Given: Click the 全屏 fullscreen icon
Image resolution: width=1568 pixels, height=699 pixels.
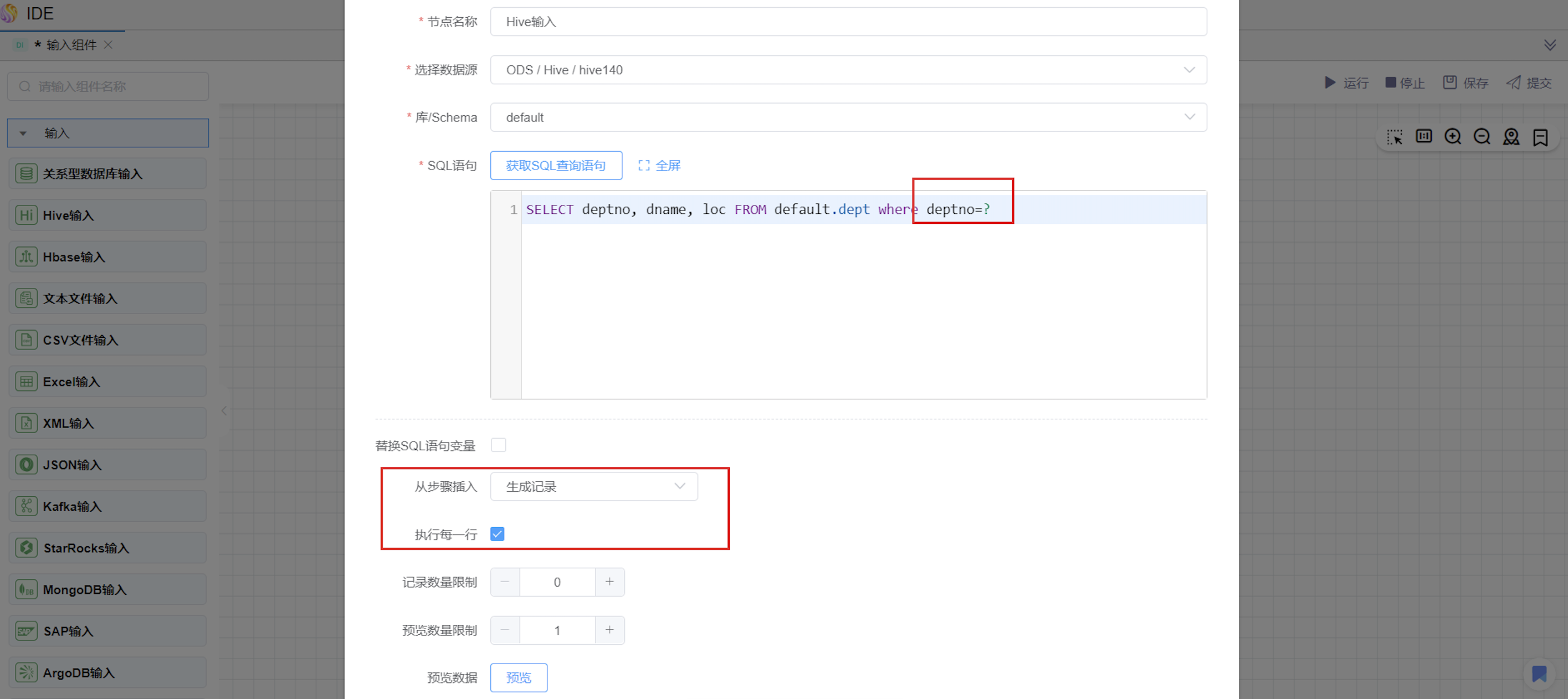Looking at the screenshot, I should (x=644, y=166).
